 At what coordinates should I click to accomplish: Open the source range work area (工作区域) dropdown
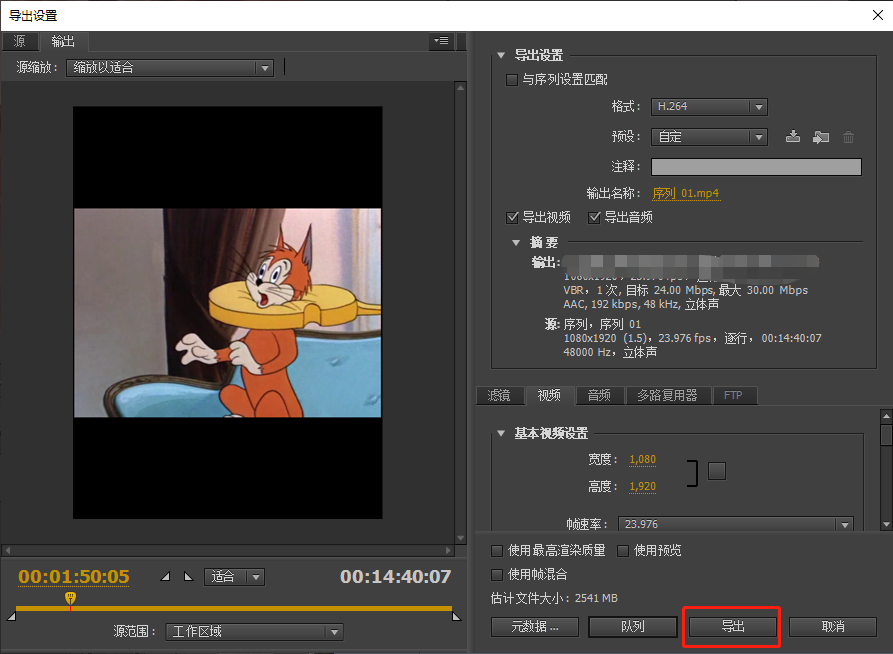(x=254, y=631)
